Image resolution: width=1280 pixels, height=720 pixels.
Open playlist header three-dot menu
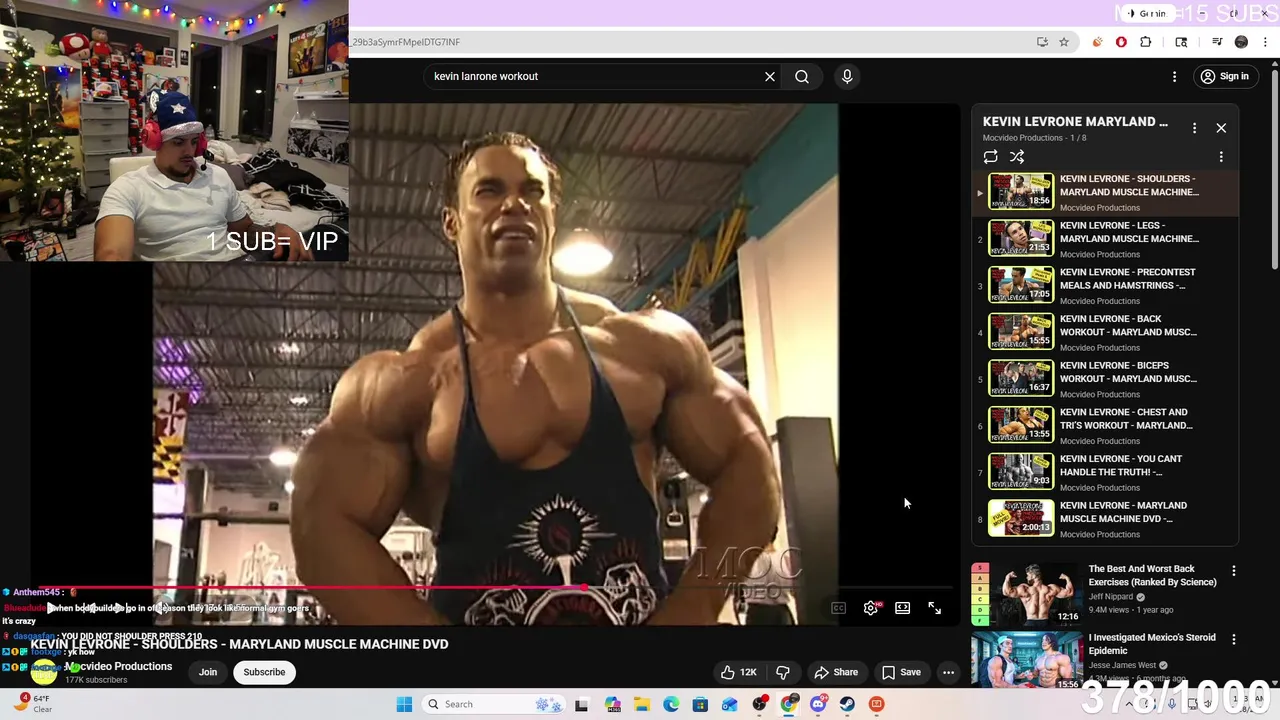click(x=1194, y=128)
